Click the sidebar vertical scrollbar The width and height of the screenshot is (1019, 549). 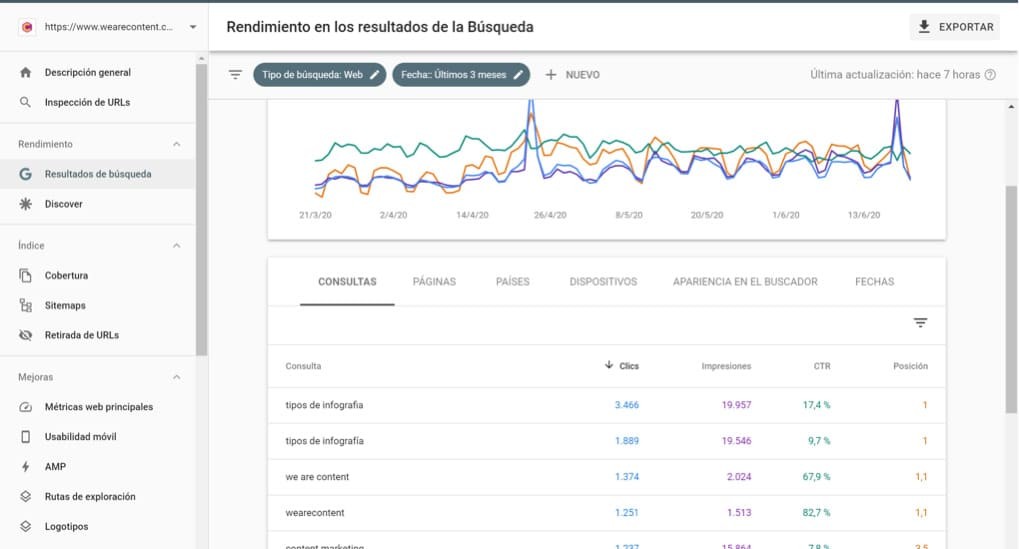(x=202, y=210)
